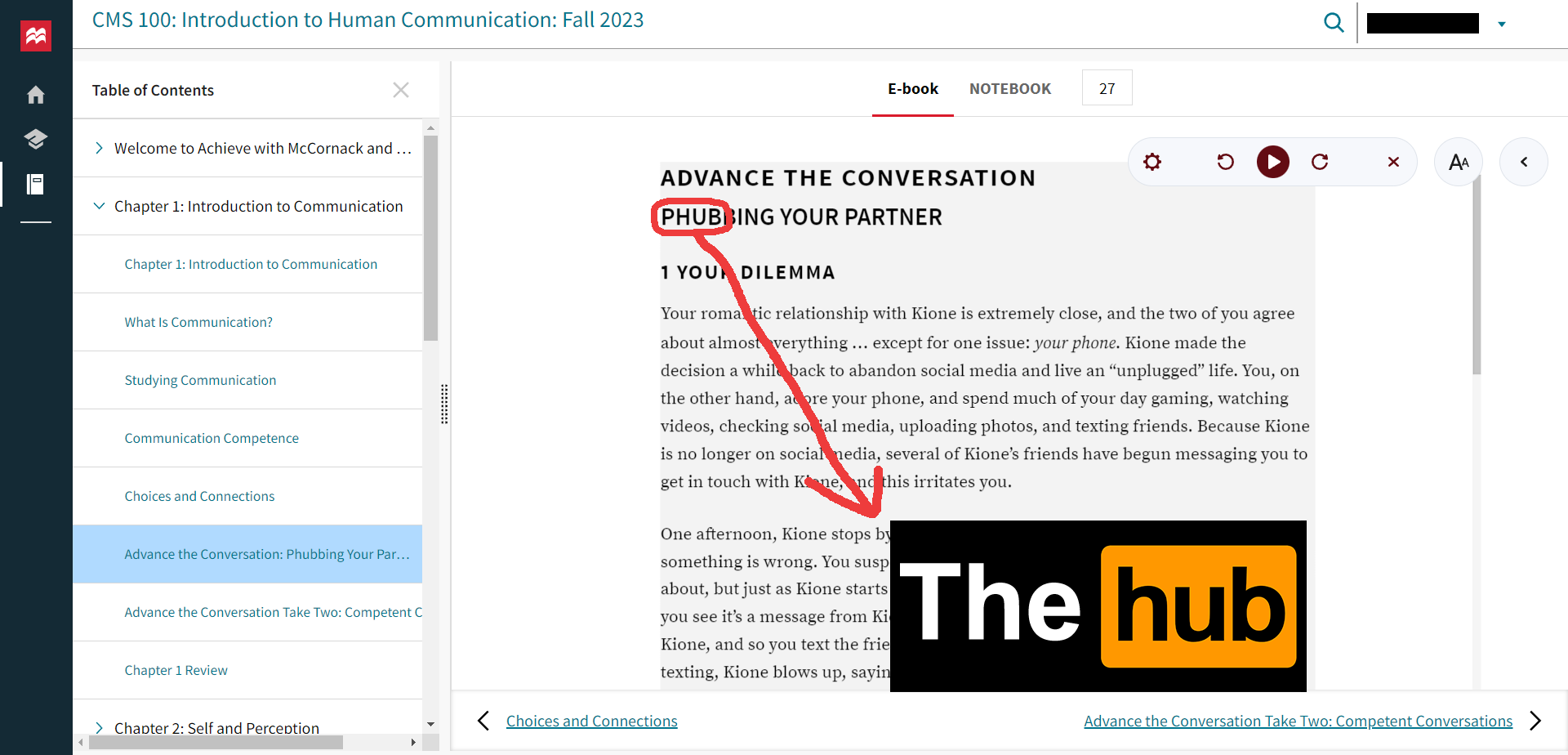Open the audio reader settings gear
Viewport: 1568px width, 755px height.
click(1152, 162)
